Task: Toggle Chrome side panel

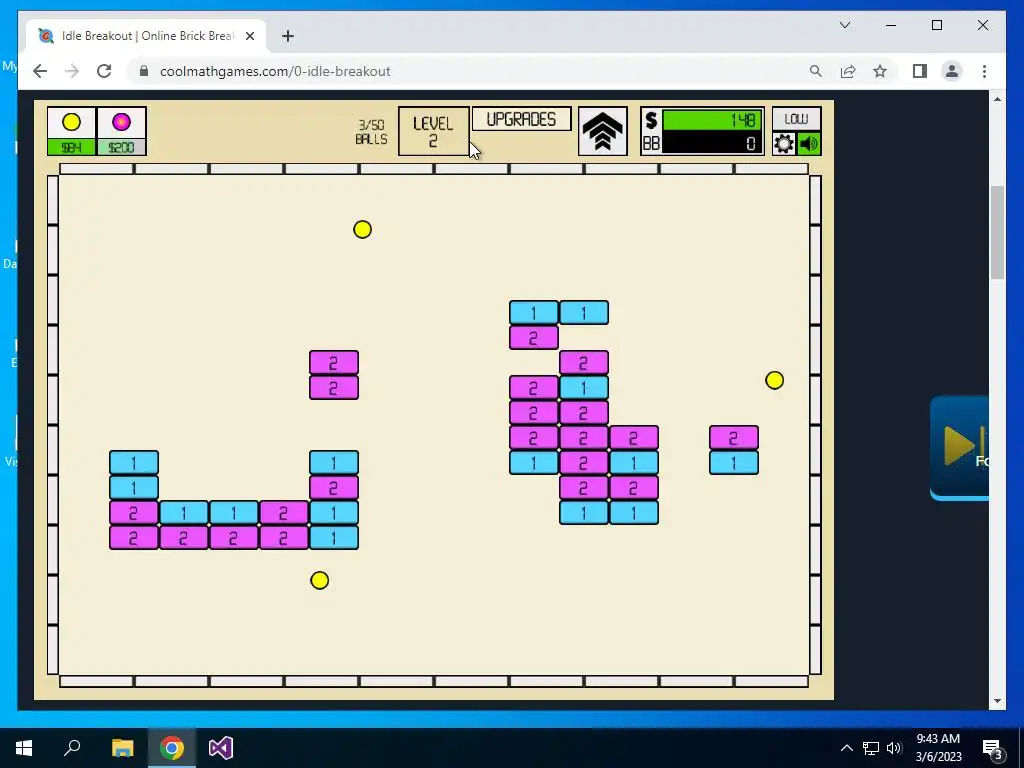Action: [920, 71]
